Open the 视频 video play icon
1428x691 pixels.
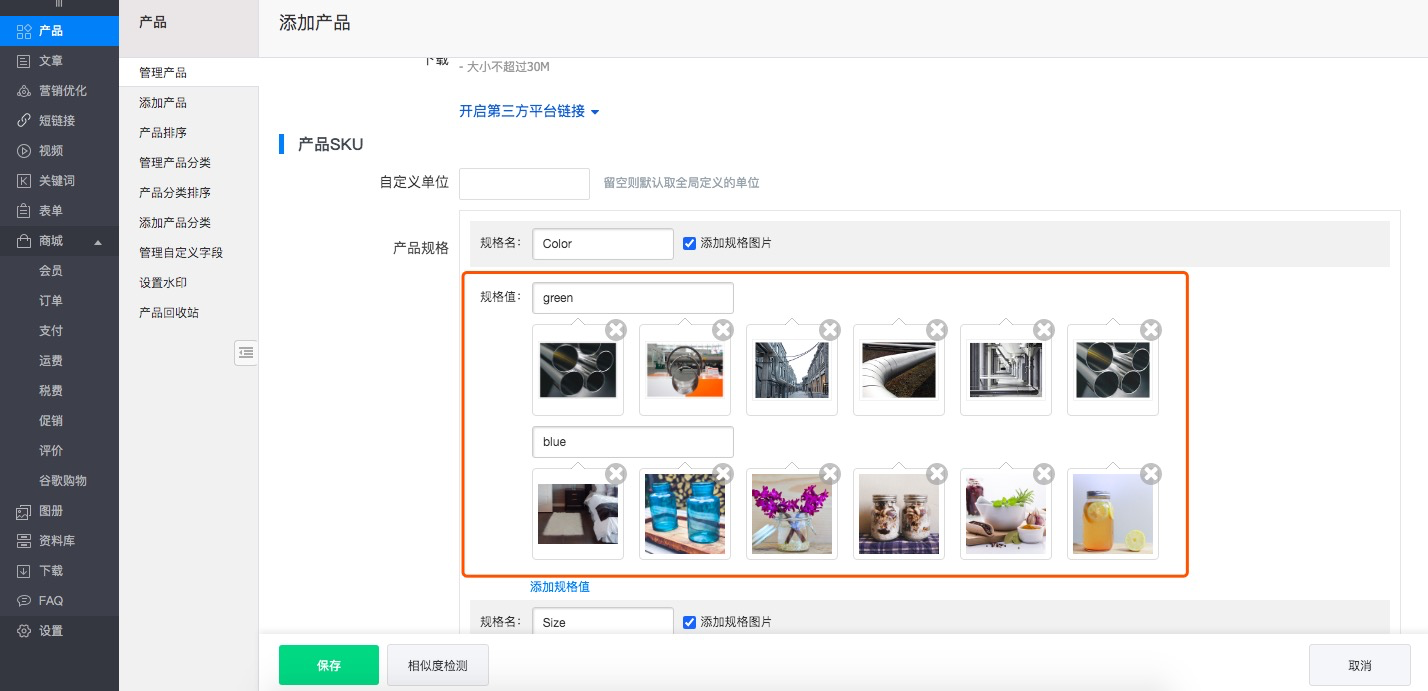24,151
